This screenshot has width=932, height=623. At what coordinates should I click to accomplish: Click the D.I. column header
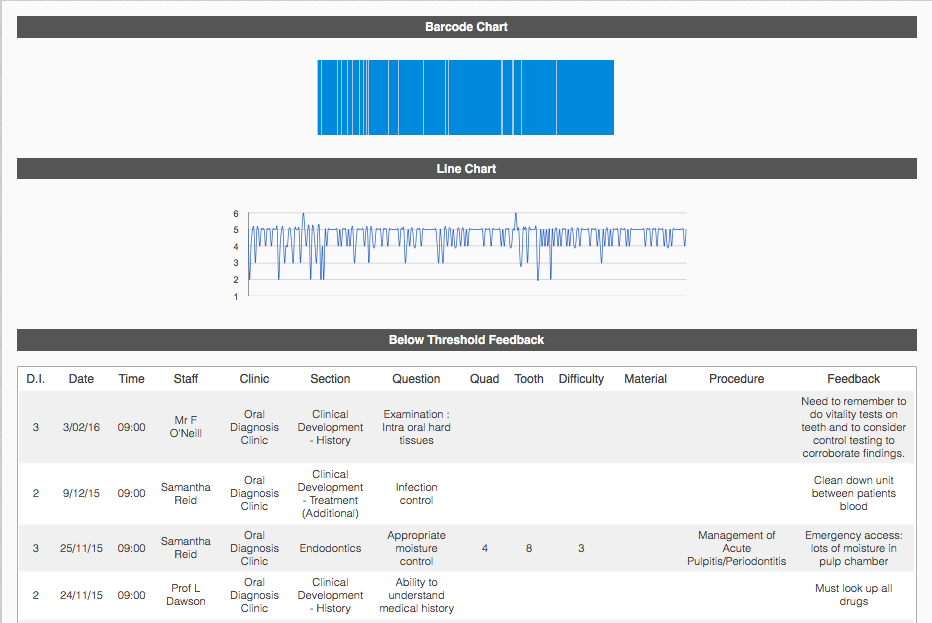point(36,379)
